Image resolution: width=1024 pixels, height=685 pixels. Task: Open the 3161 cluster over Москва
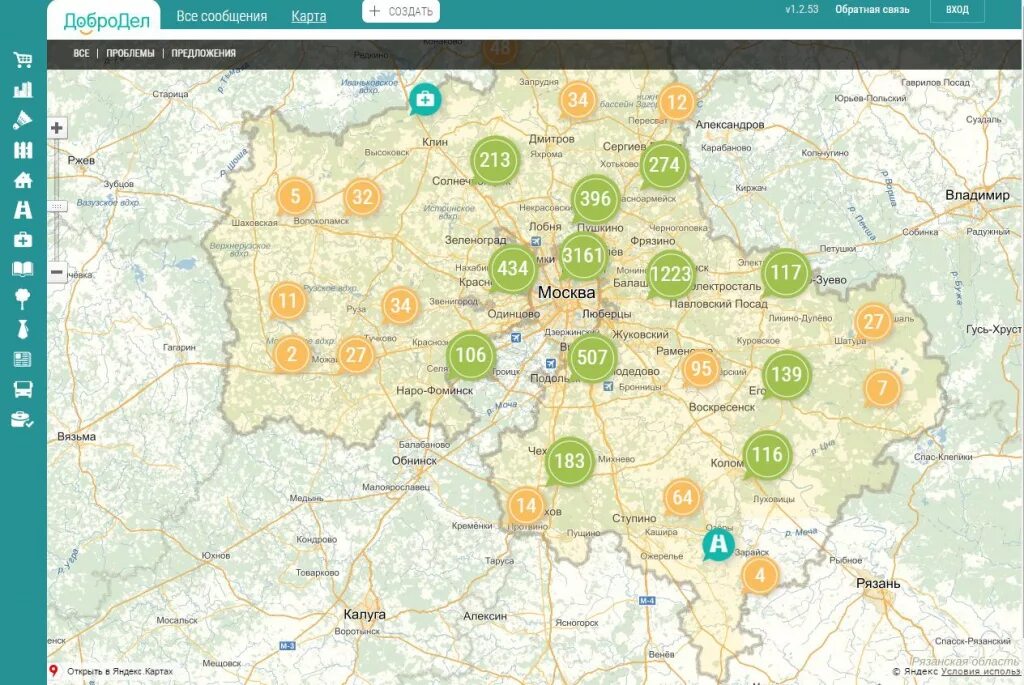(583, 255)
